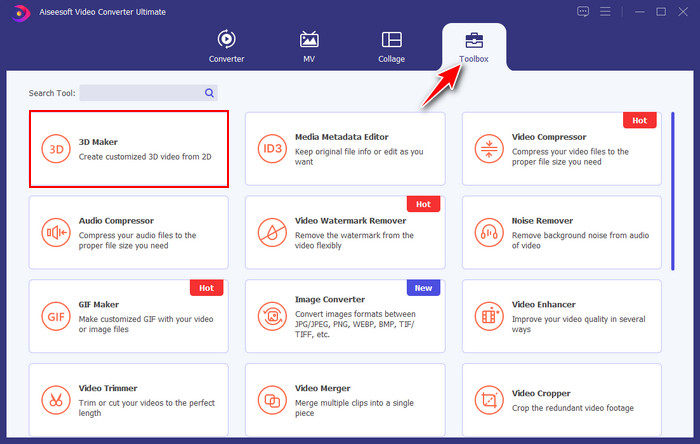Click the Aiseesoft app logo
Screen dimensions: 700x444
pos(21,13)
